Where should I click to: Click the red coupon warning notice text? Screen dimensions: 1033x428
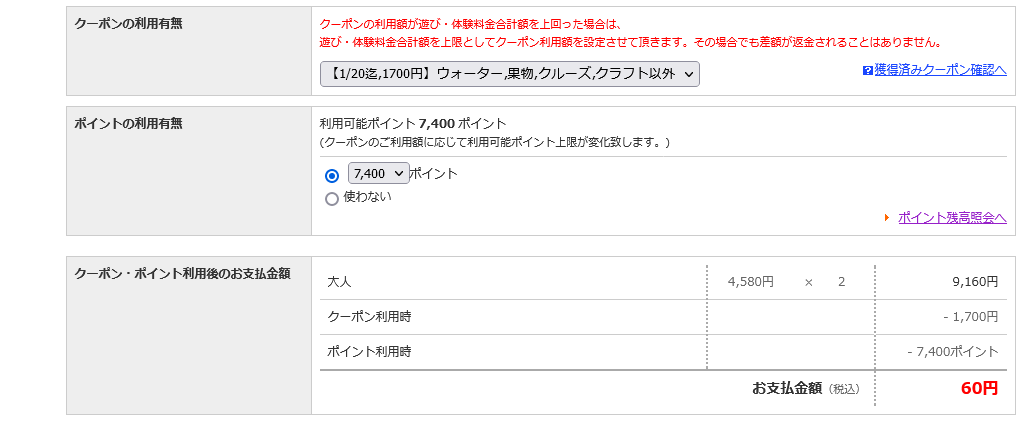tap(630, 33)
